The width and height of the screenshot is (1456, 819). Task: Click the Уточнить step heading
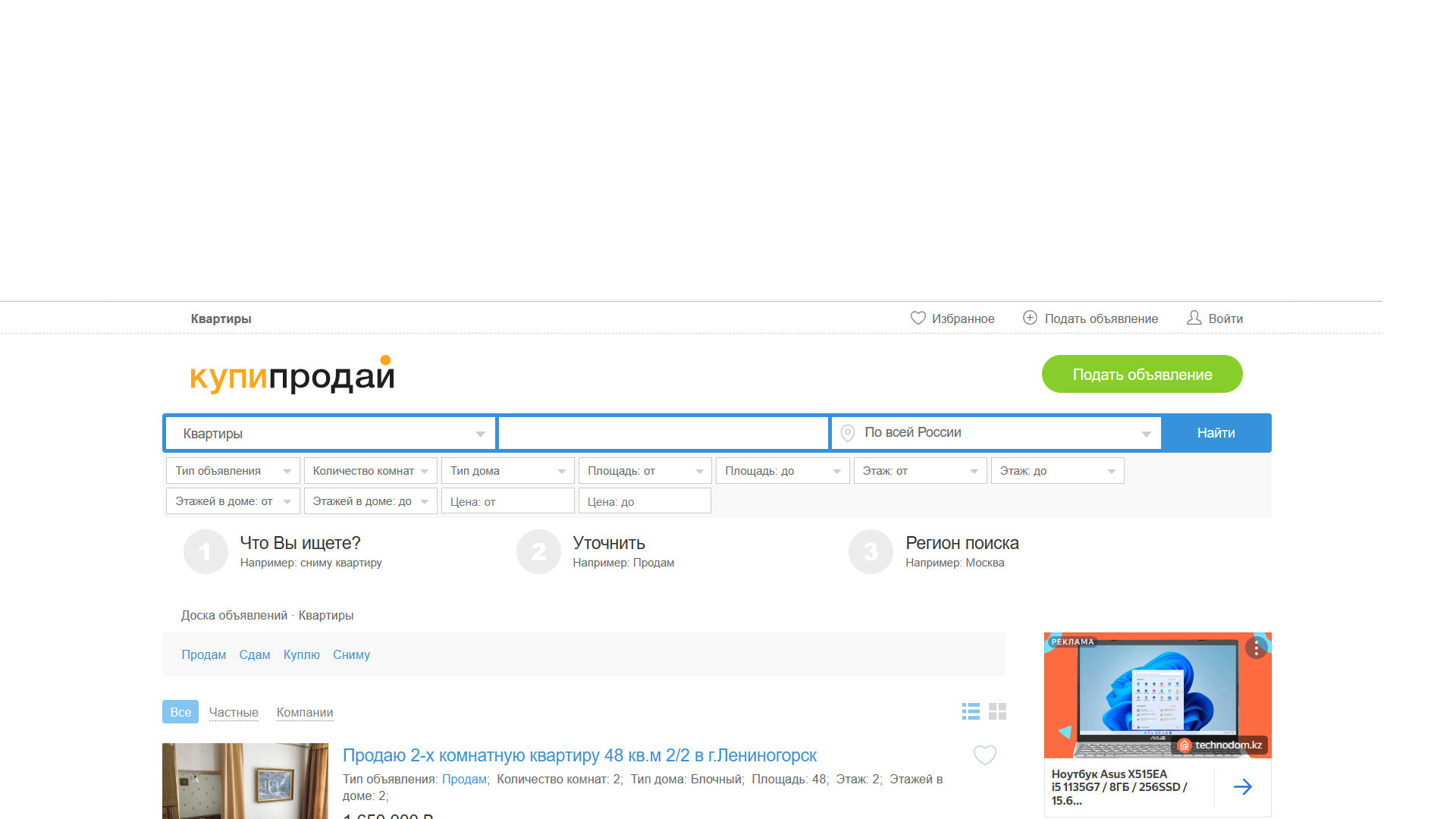click(x=609, y=543)
